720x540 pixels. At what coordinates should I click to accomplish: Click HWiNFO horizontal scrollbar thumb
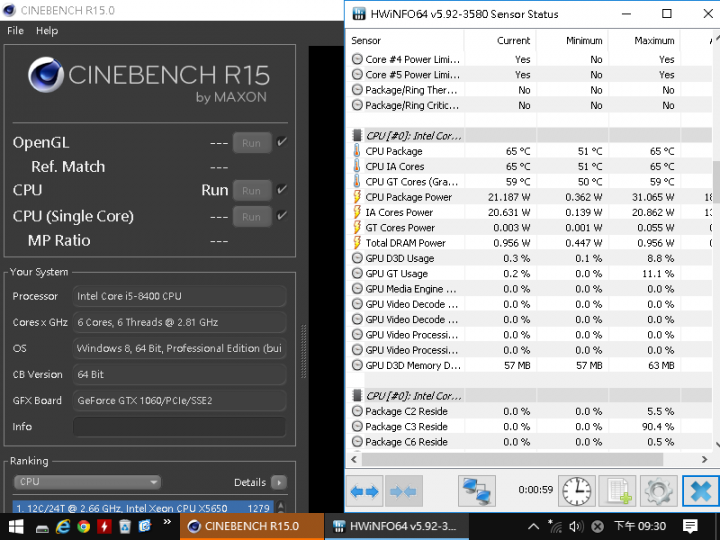pyautogui.click(x=512, y=459)
